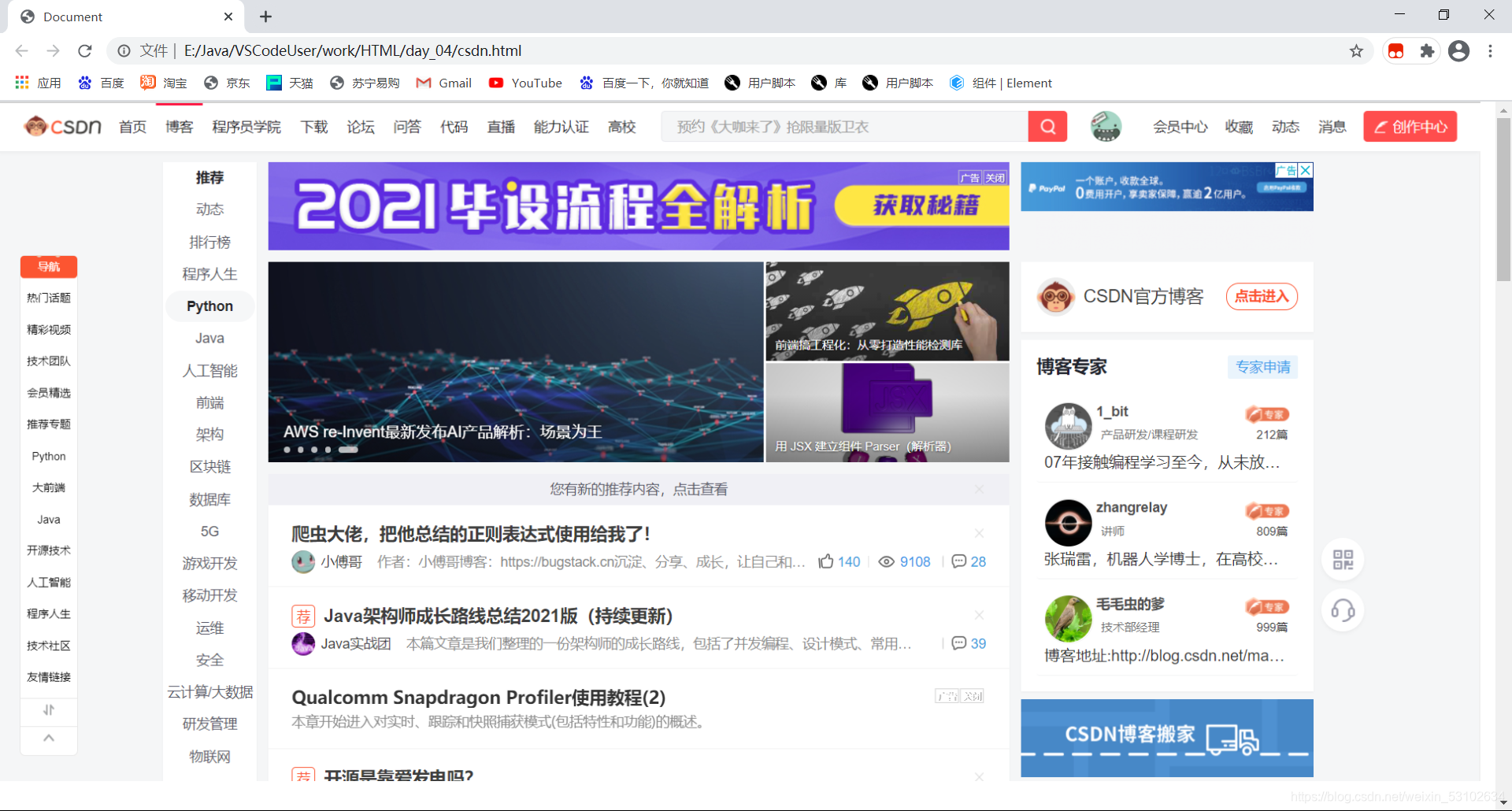Reload the page with the refresh icon
Screen dimensions: 1512x811
click(x=85, y=50)
